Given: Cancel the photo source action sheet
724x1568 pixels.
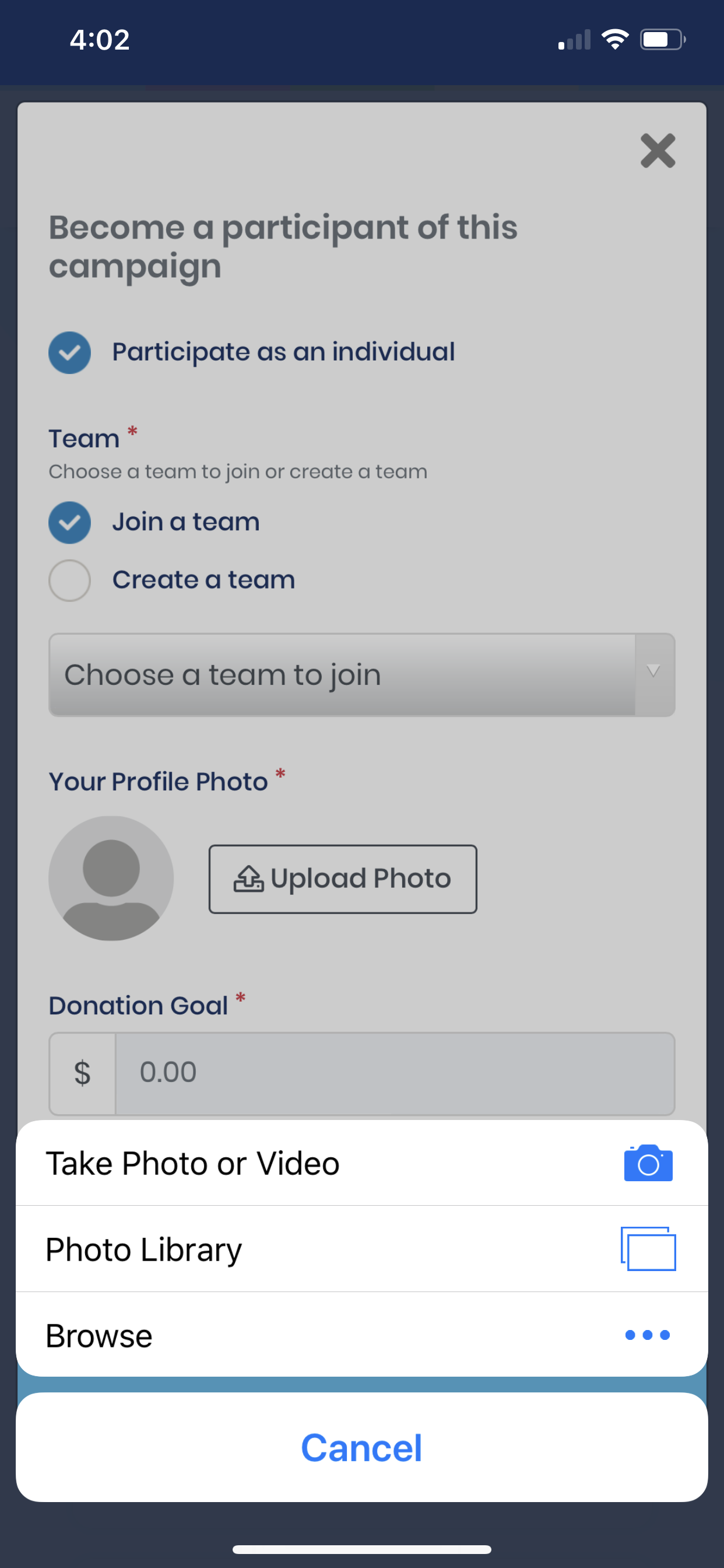Looking at the screenshot, I should click(362, 1447).
